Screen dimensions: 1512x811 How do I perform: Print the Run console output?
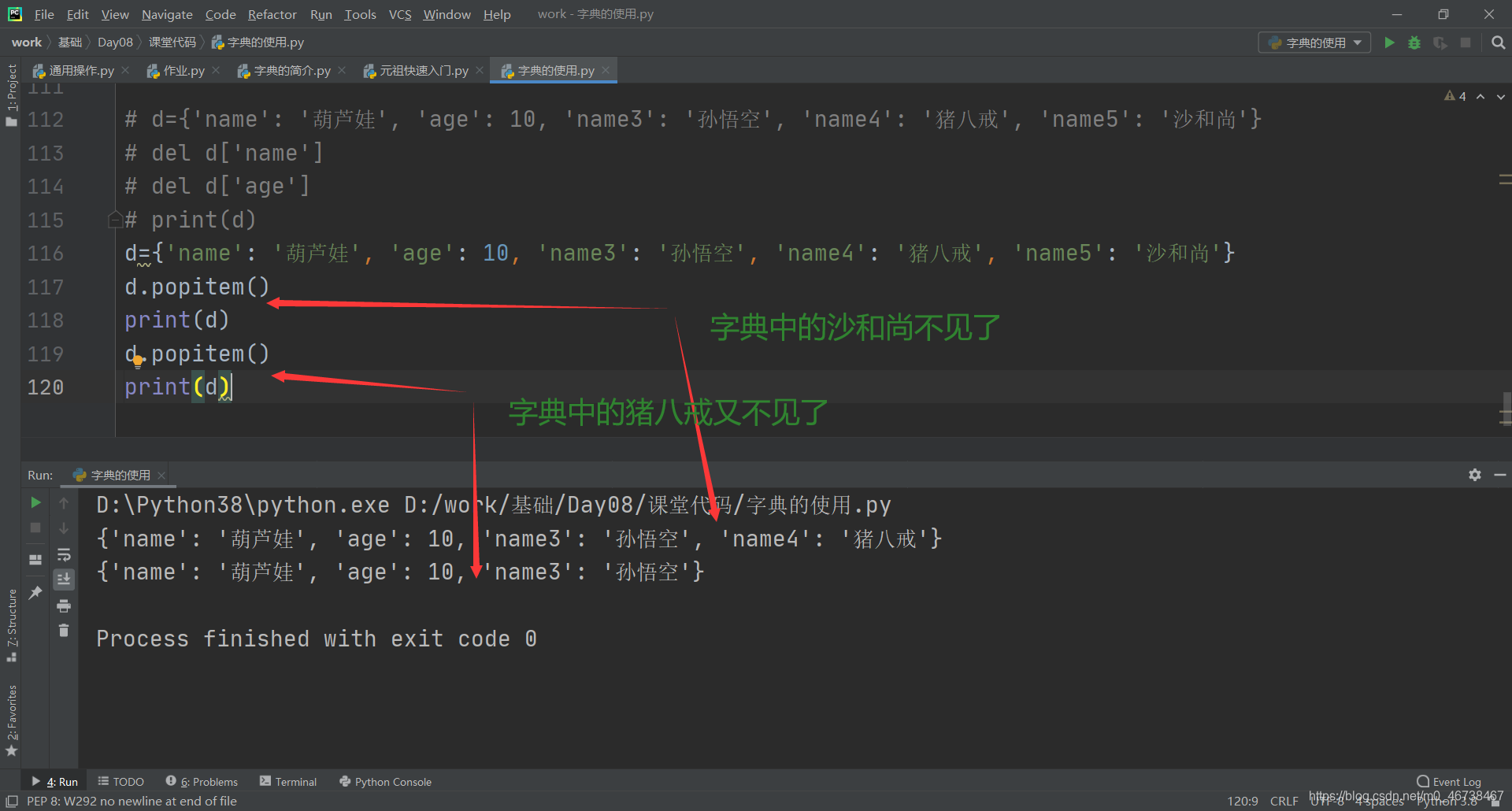point(64,605)
